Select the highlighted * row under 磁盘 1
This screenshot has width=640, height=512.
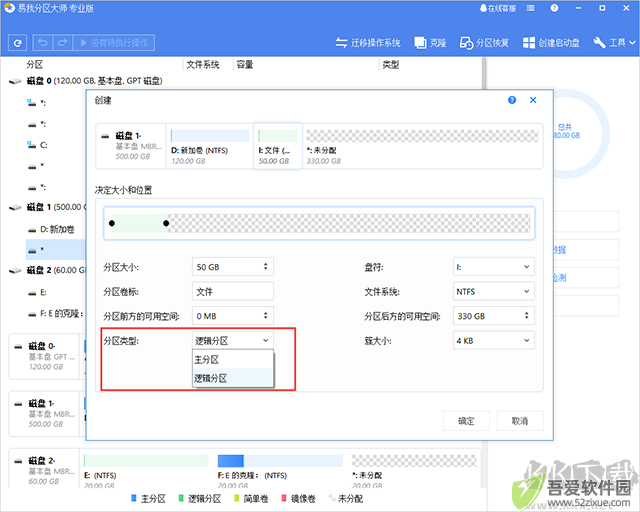[56, 249]
